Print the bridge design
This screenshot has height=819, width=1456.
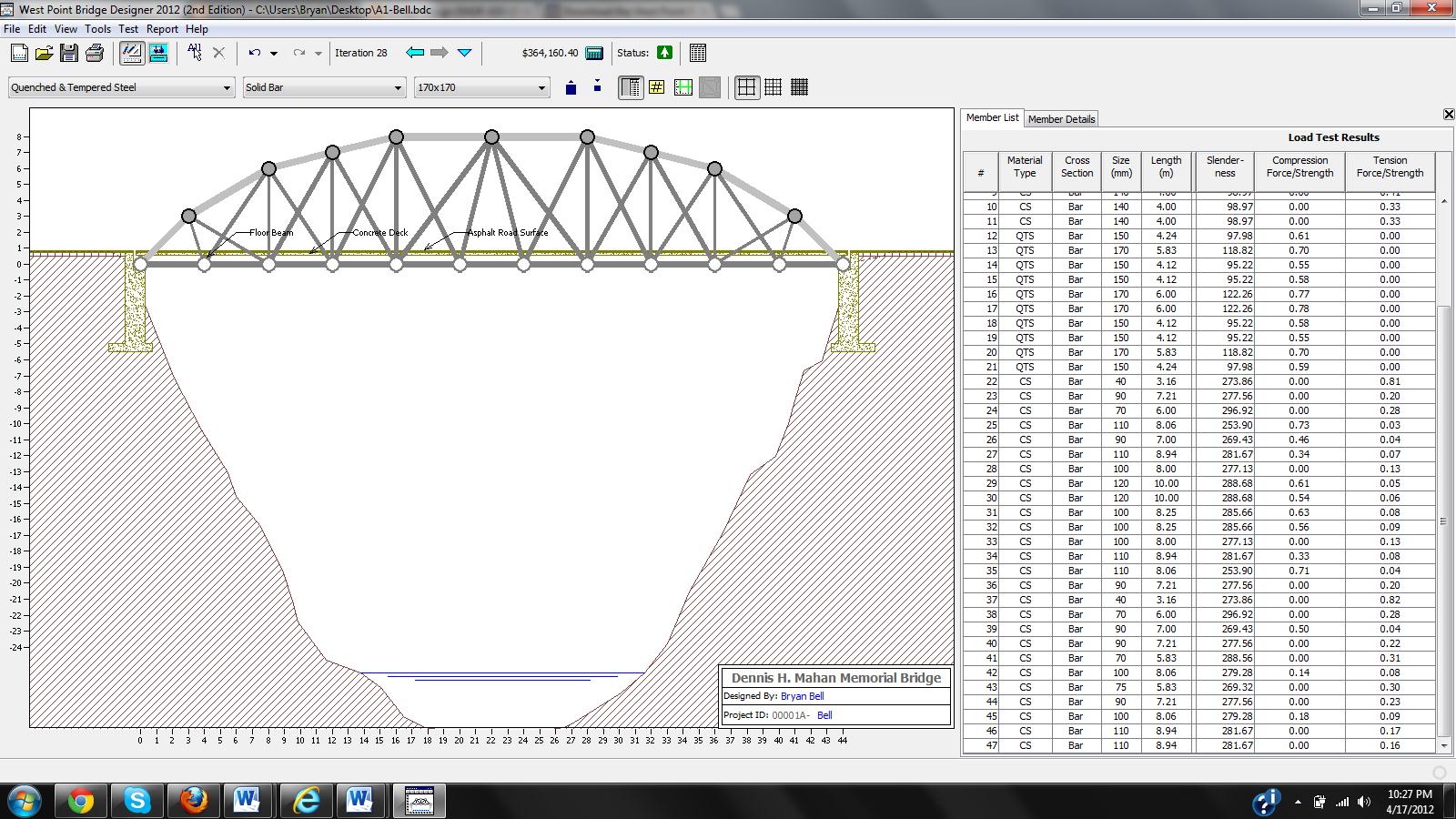(95, 53)
